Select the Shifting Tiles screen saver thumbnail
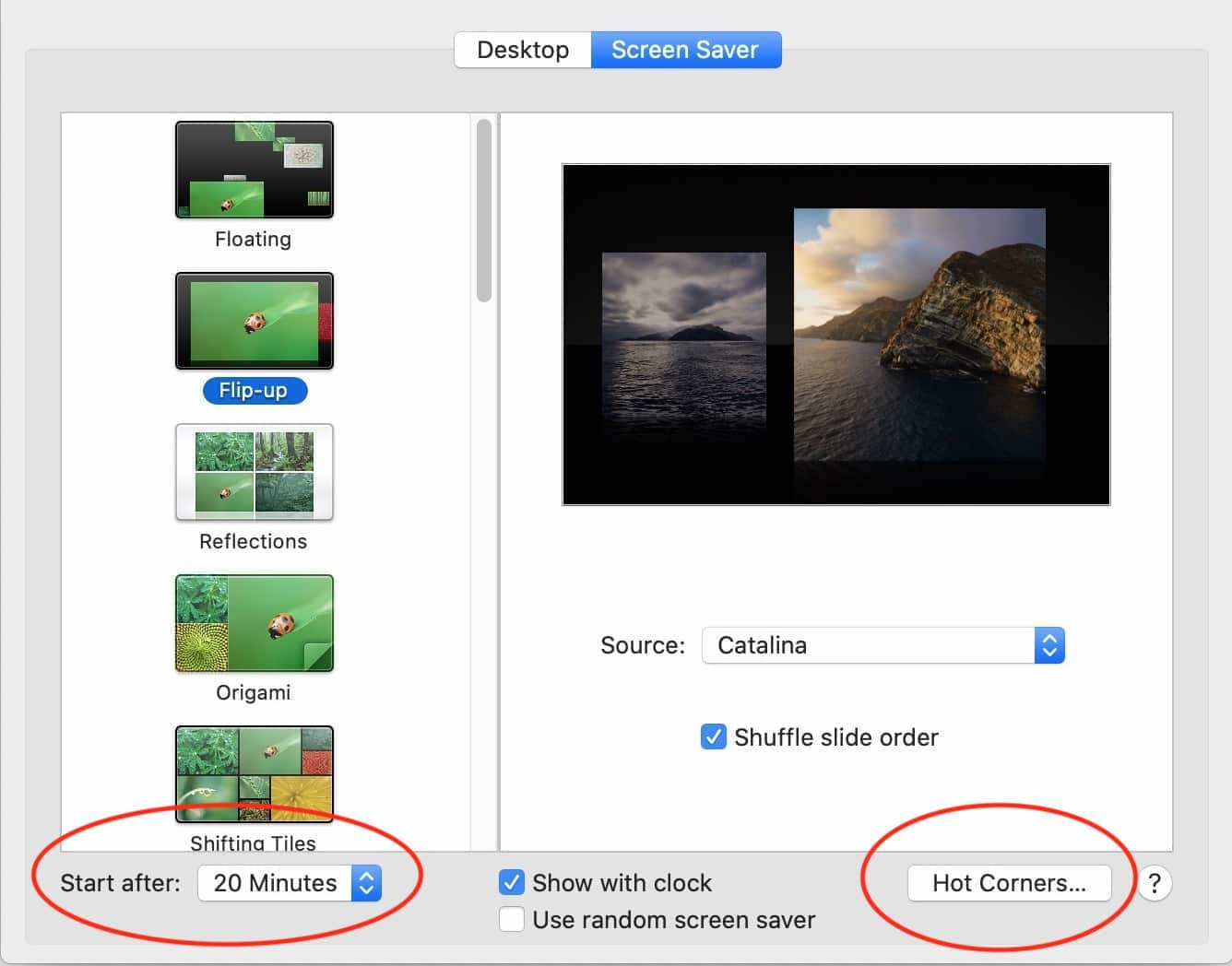This screenshot has width=1232, height=966. [255, 774]
